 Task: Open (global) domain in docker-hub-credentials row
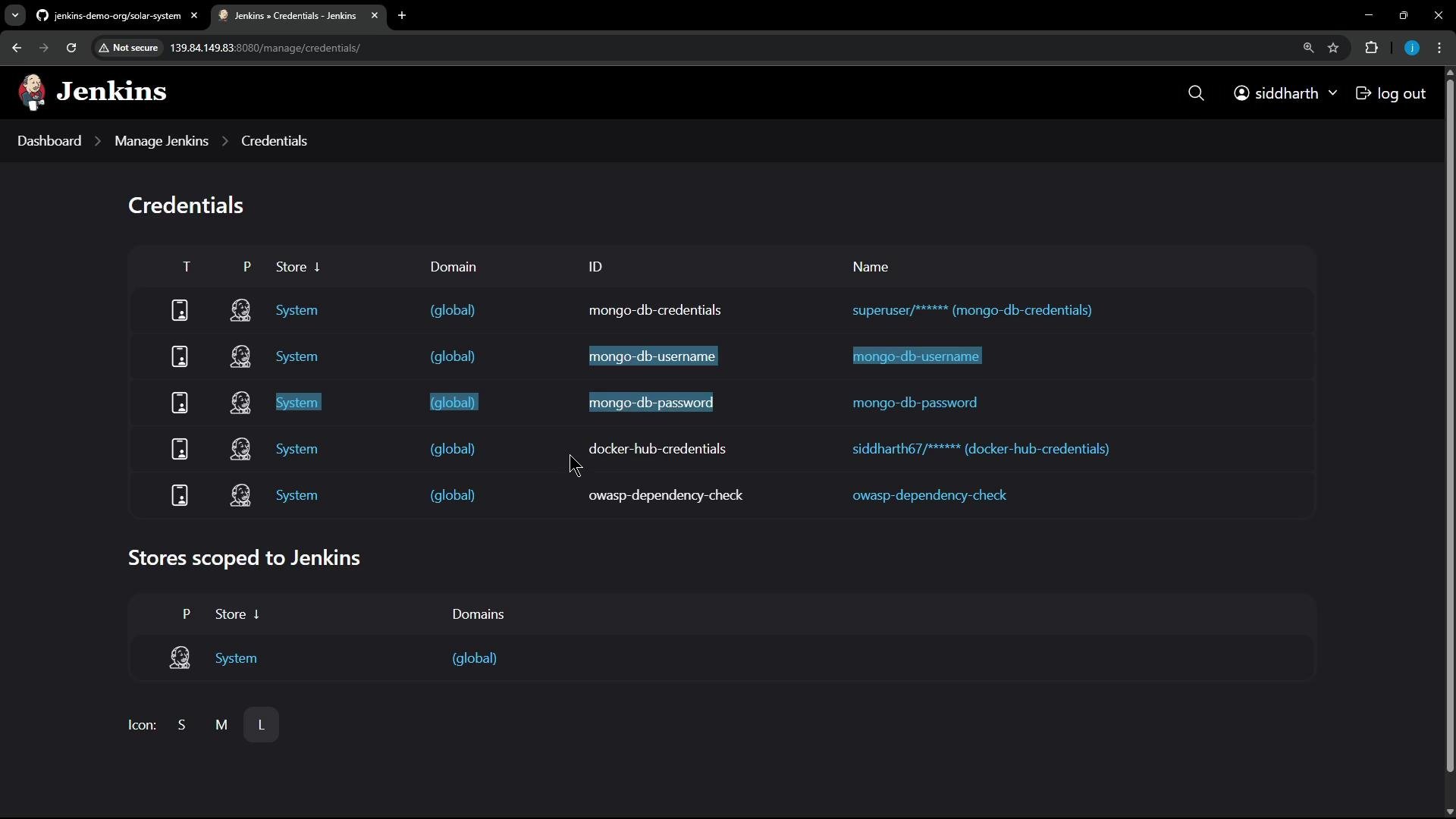click(x=453, y=449)
